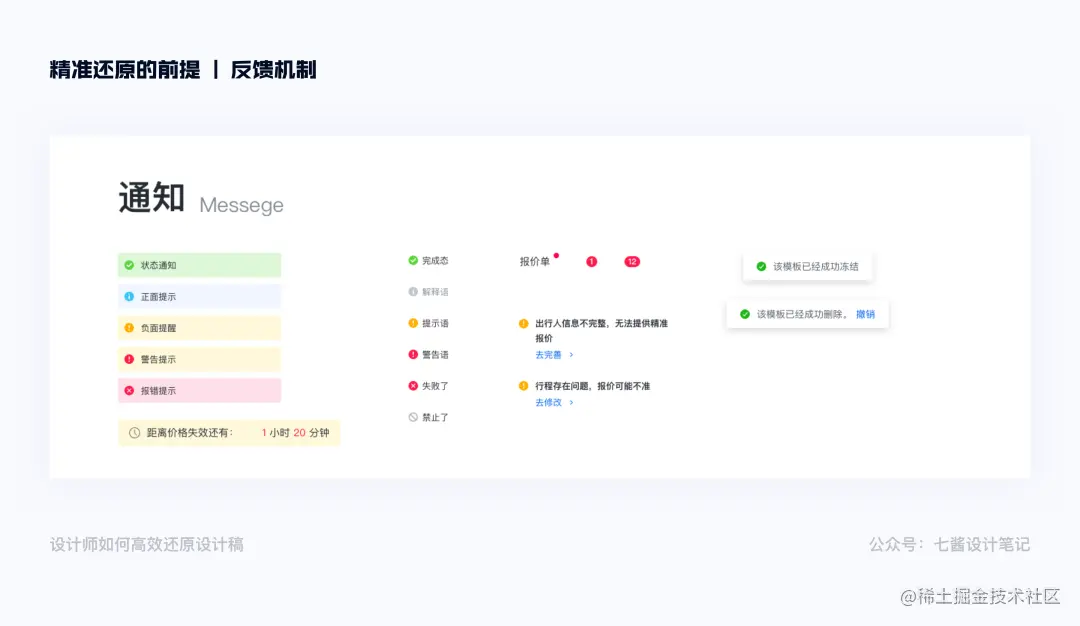Expand details with the chevron after 去完善
Image resolution: width=1080 pixels, height=626 pixels.
tap(573, 354)
